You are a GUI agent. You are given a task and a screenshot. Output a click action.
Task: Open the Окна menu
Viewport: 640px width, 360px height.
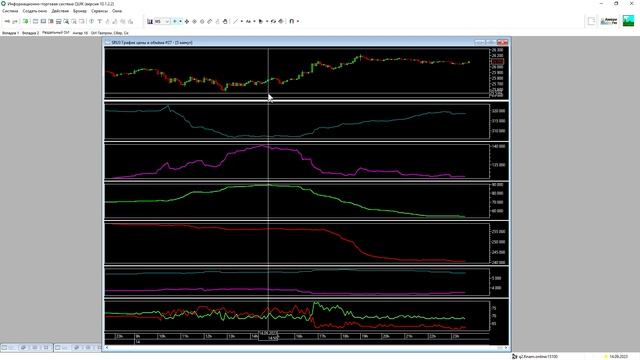pos(117,11)
